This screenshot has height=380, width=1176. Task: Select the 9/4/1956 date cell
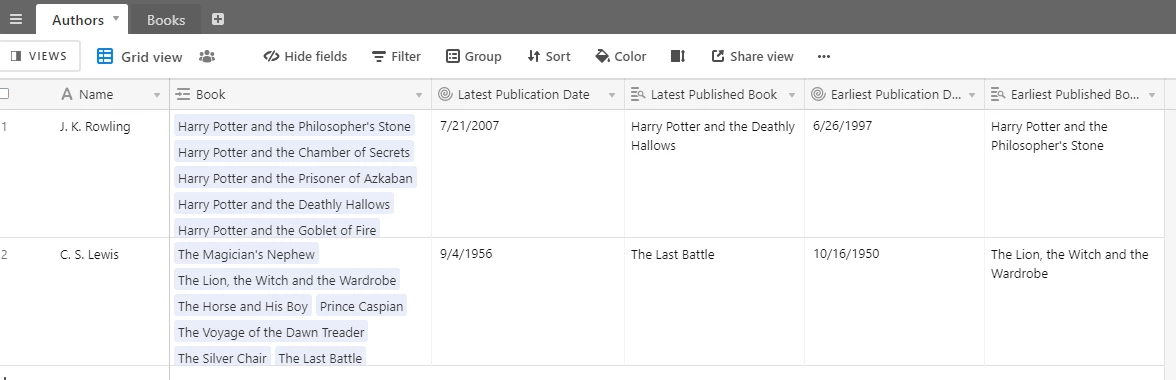[x=528, y=302]
